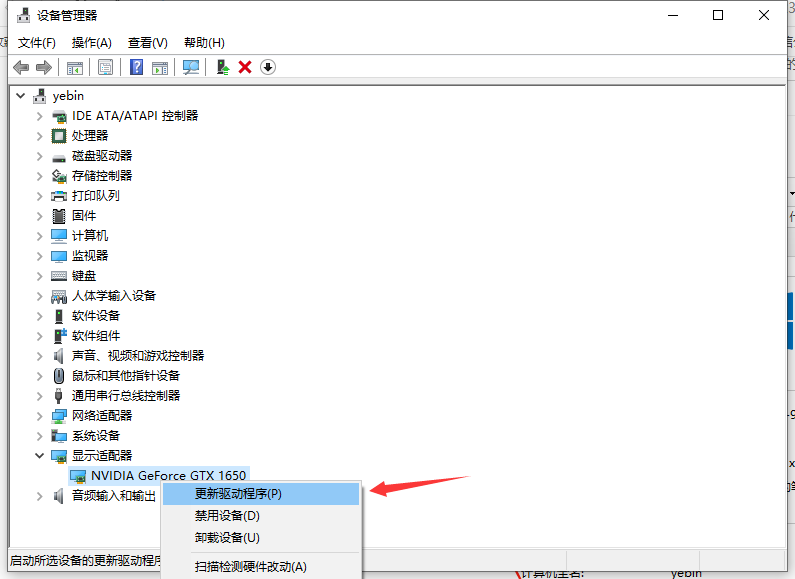Select the root computer node yebin
The height and width of the screenshot is (579, 795).
[68, 96]
